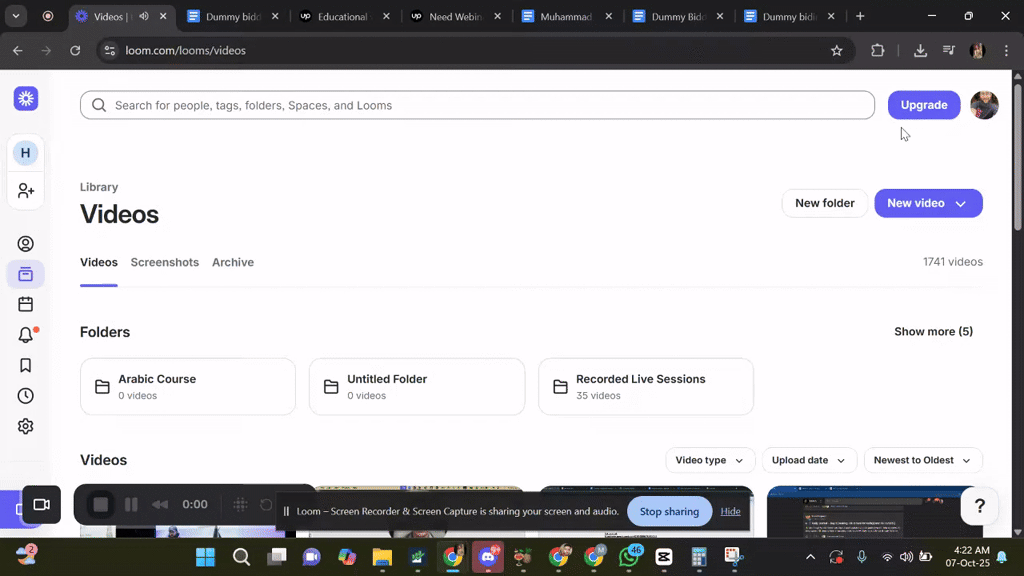Click the Upgrade button
Image resolution: width=1024 pixels, height=576 pixels.
(x=923, y=105)
